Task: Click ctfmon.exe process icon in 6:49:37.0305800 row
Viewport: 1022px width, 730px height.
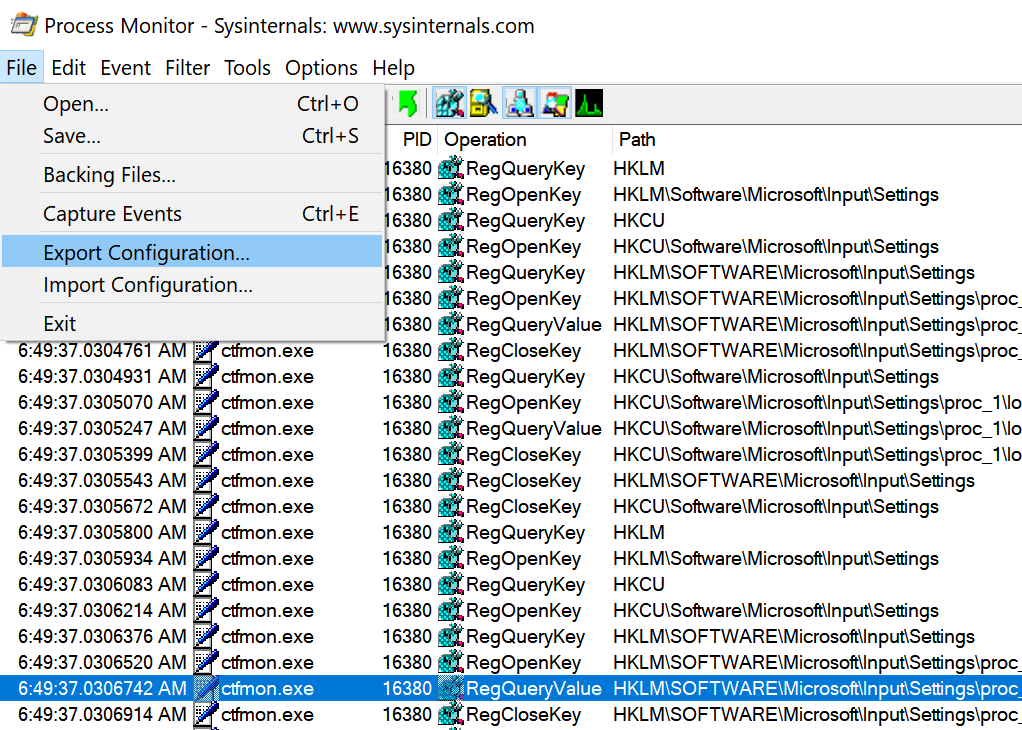Action: (206, 533)
